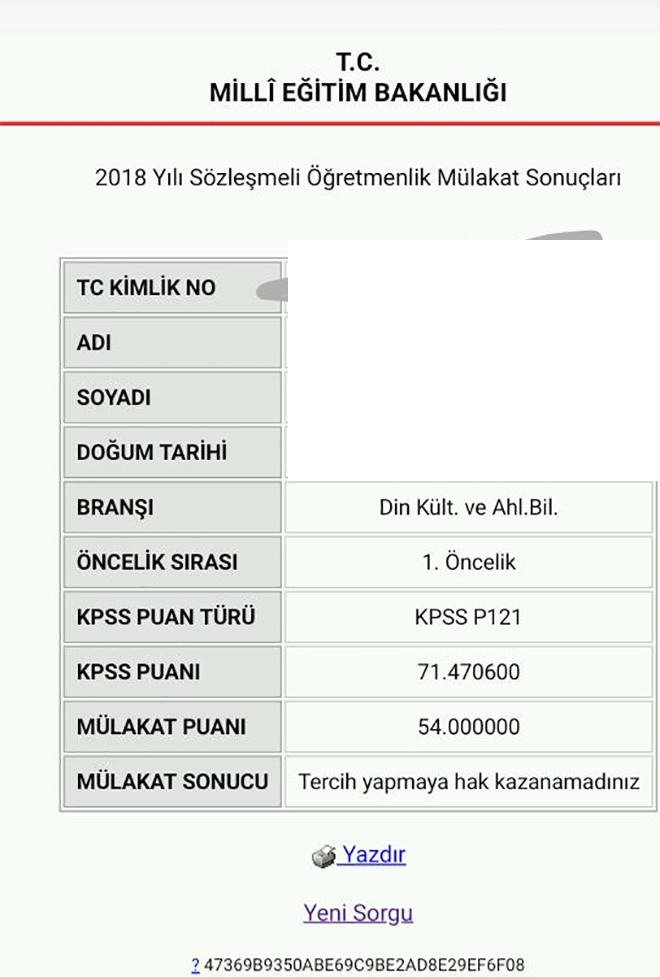Select the TC KİMLİK NO label cell
The width and height of the screenshot is (660, 977).
(x=173, y=287)
